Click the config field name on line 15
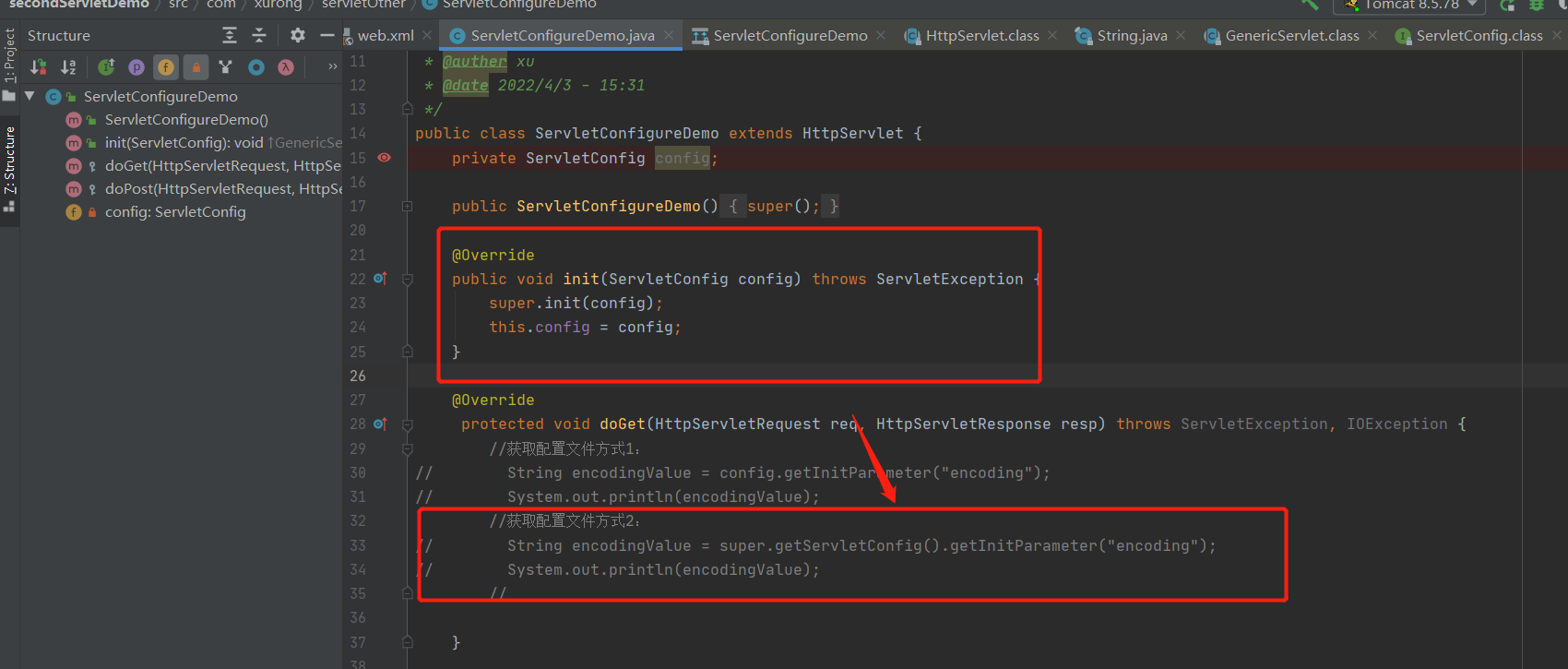1568x669 pixels. [x=683, y=158]
